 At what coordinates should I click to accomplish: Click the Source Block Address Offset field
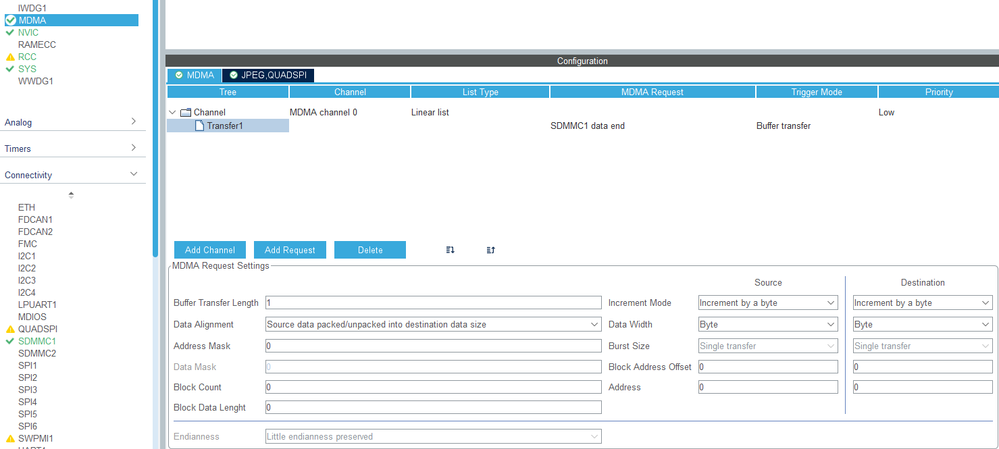point(768,367)
